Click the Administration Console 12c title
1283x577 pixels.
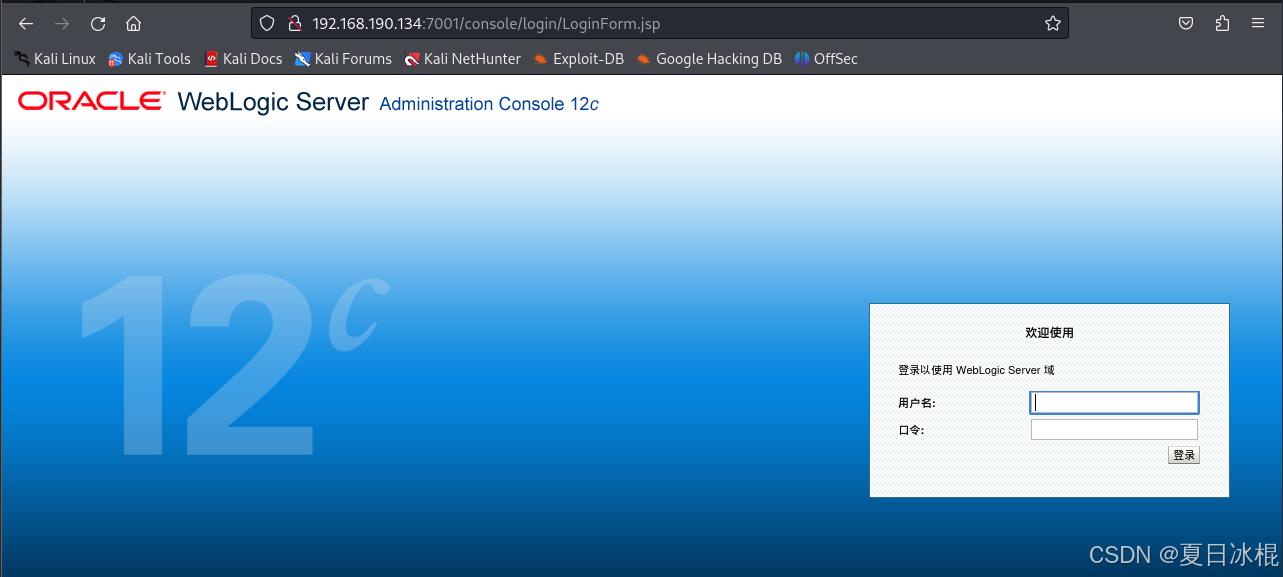[x=489, y=104]
